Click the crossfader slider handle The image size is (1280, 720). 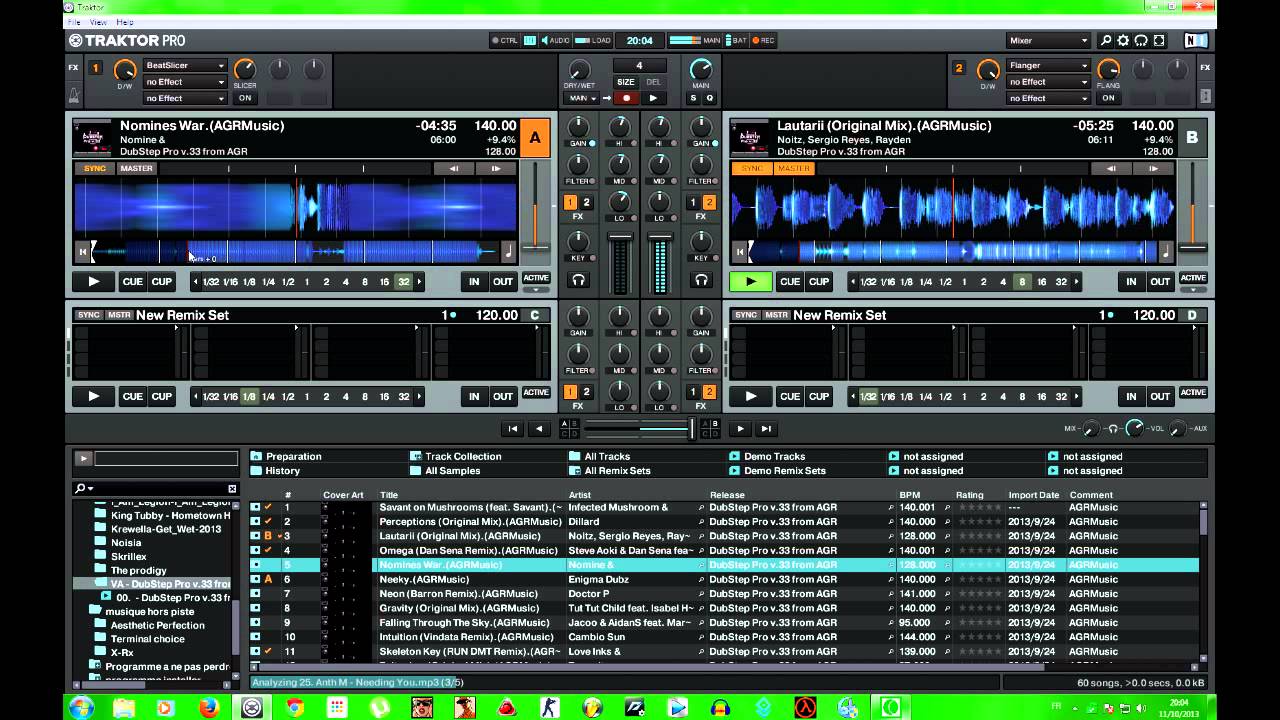(692, 429)
